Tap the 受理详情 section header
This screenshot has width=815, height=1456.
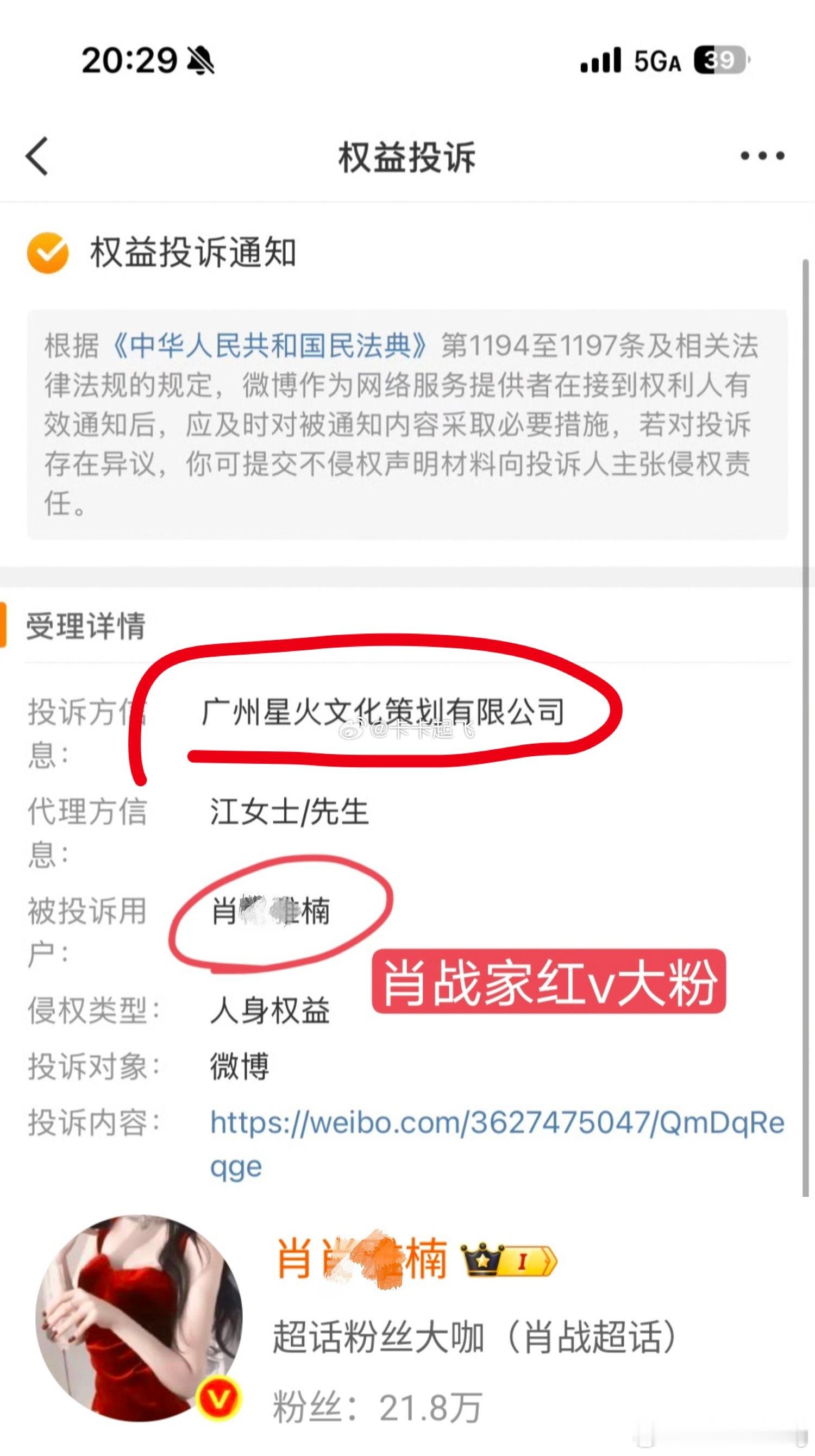86,626
